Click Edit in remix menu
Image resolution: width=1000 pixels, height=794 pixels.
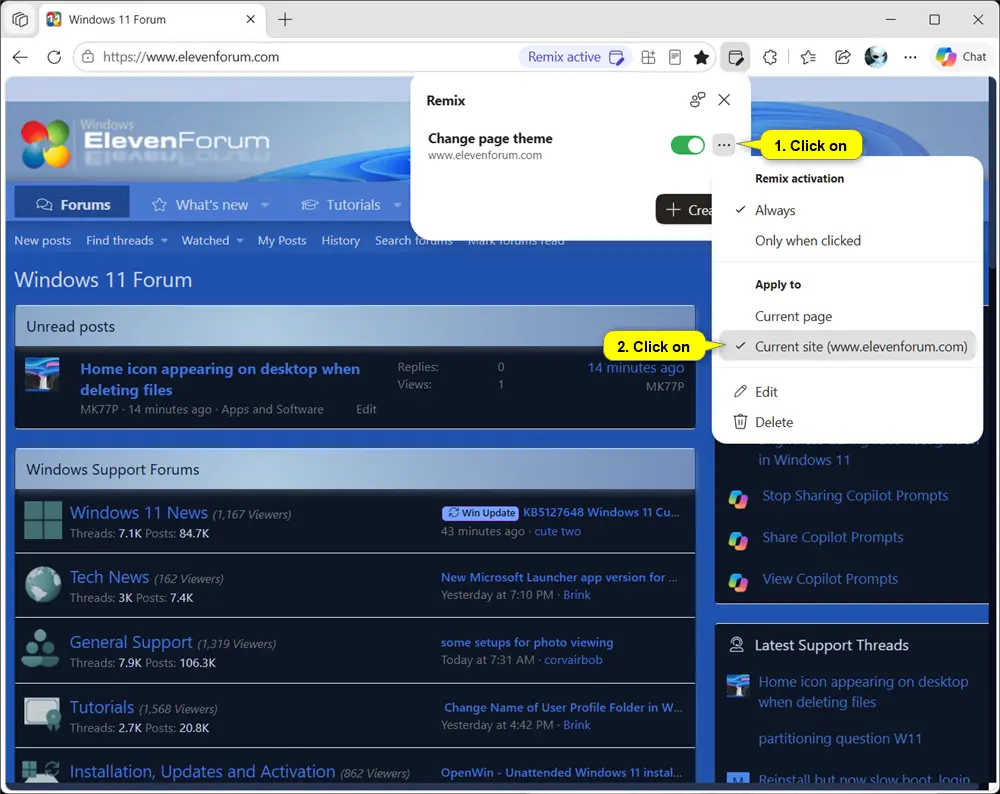tap(766, 392)
